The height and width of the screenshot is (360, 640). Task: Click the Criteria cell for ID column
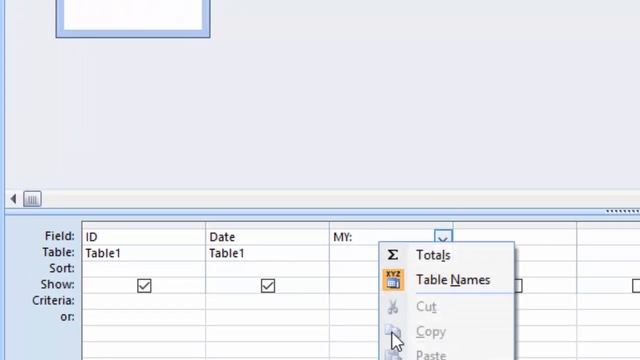pos(144,301)
